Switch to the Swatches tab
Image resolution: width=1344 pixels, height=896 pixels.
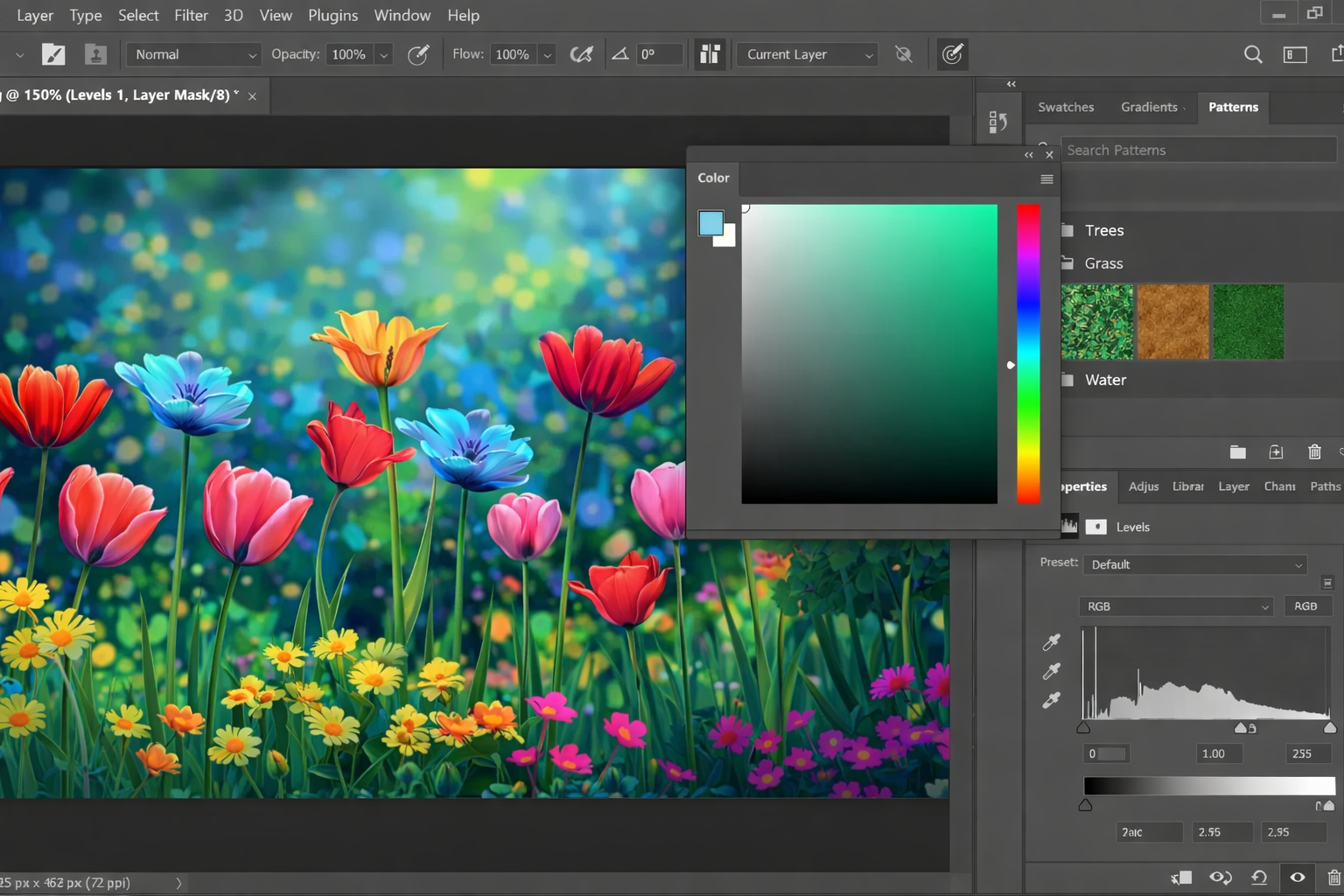coord(1066,107)
